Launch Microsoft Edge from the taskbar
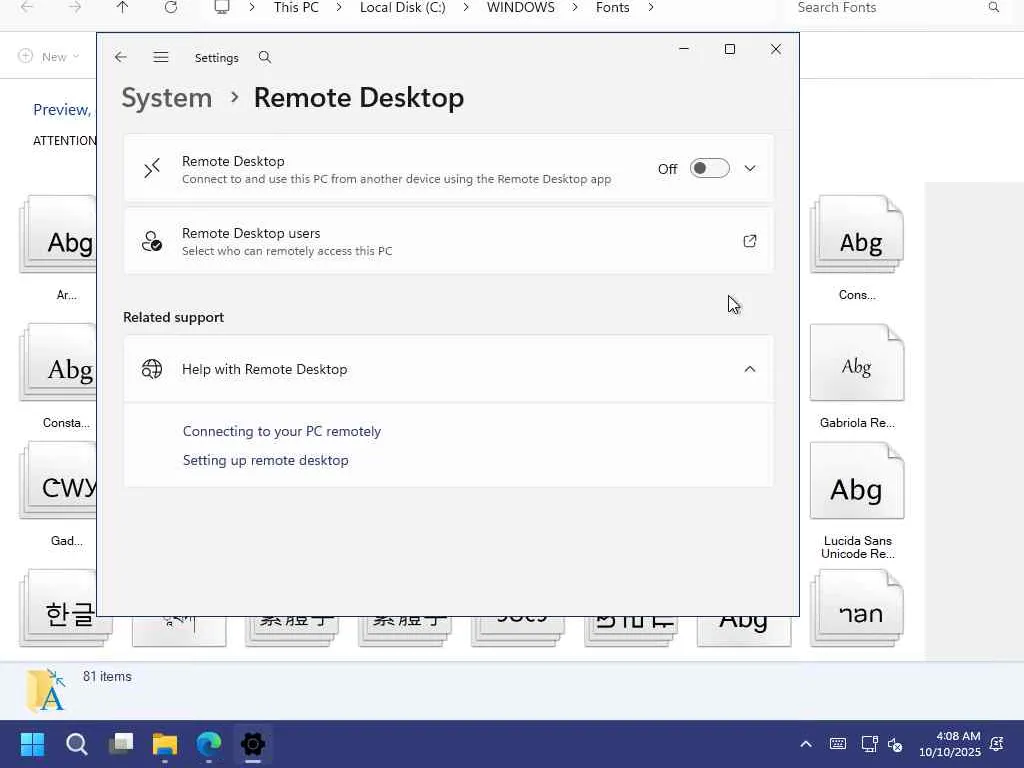 (x=209, y=744)
